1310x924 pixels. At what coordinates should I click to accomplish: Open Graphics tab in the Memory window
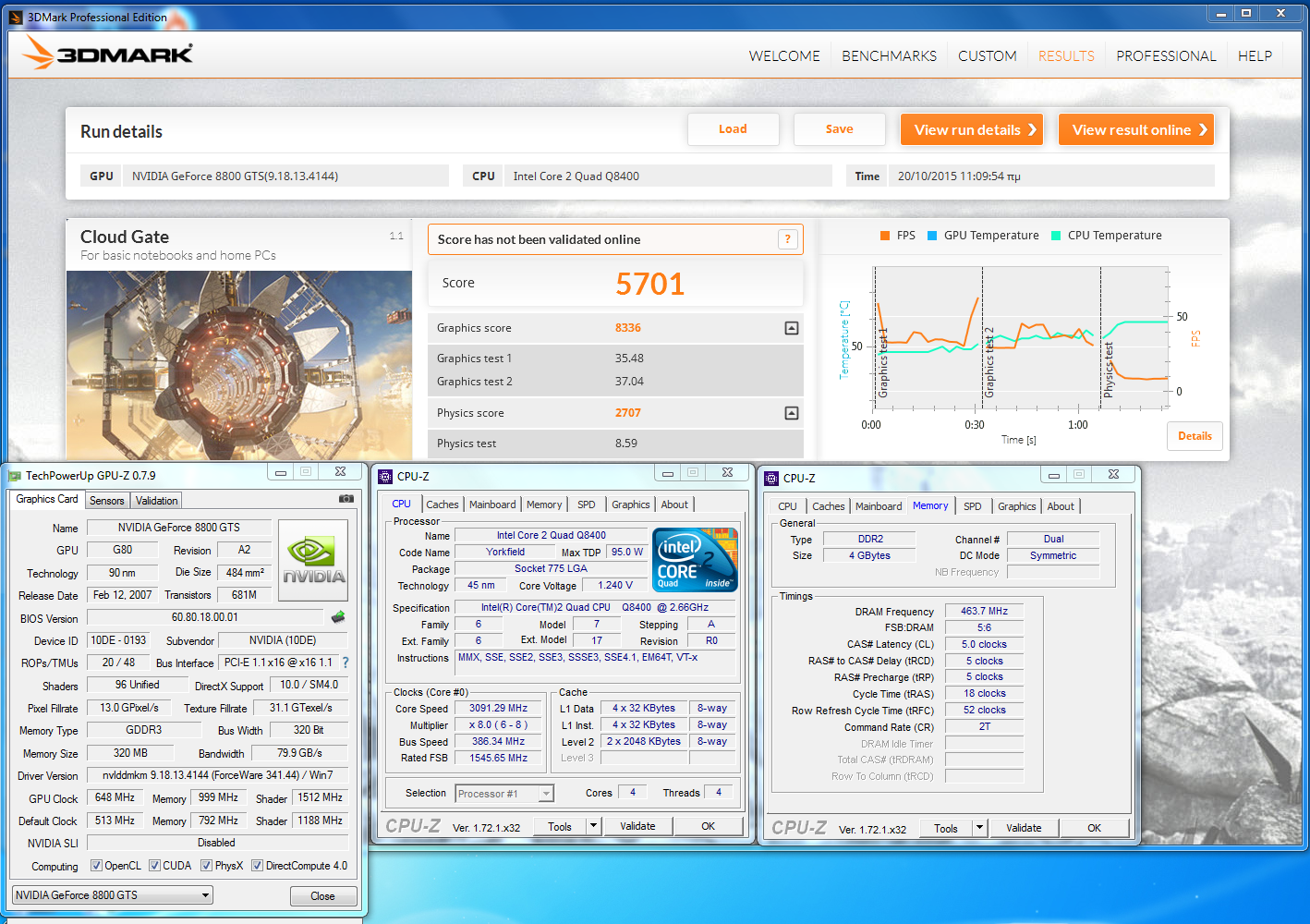[x=1016, y=506]
